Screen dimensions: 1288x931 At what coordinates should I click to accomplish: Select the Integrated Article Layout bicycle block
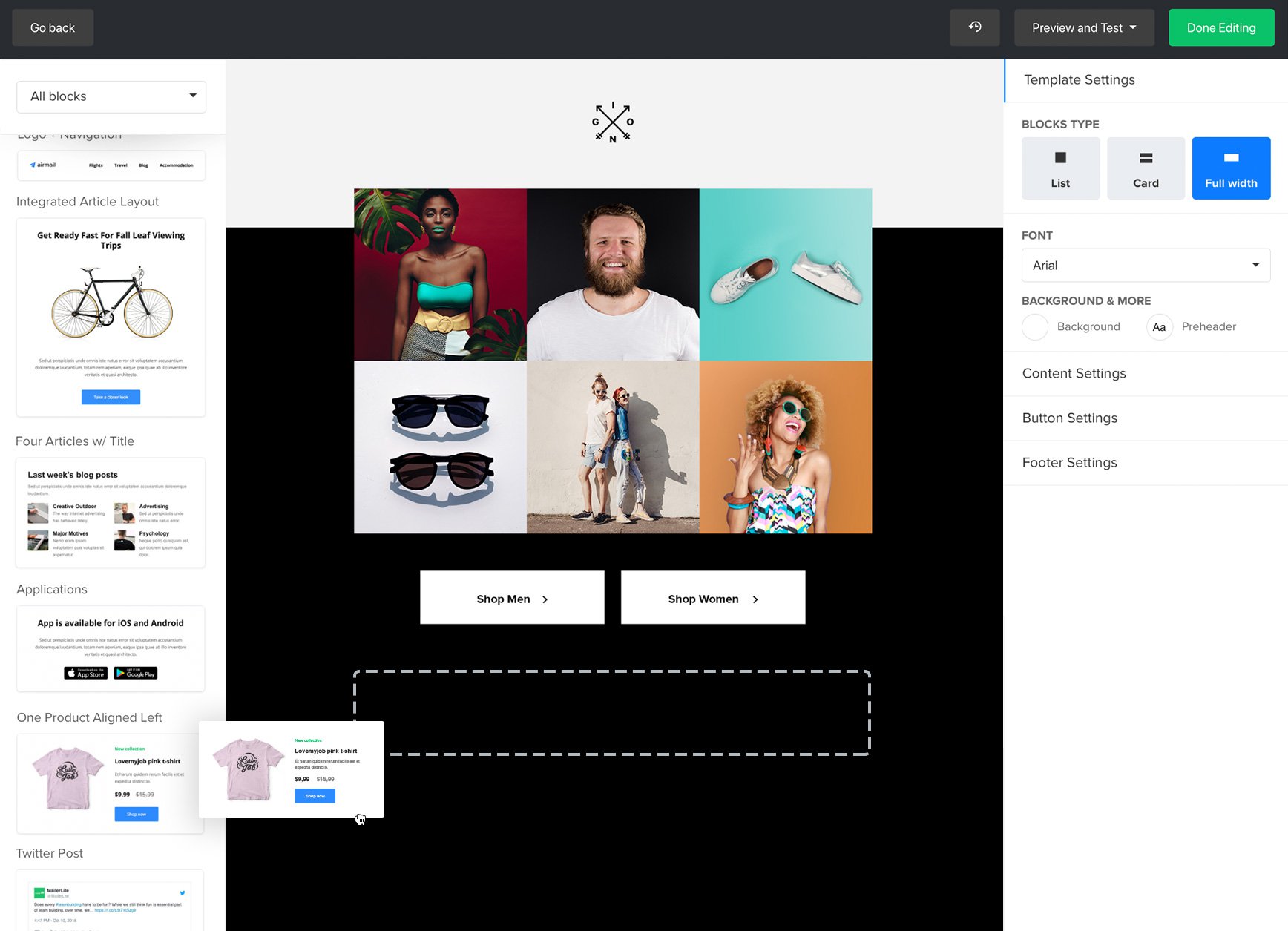[x=111, y=318]
